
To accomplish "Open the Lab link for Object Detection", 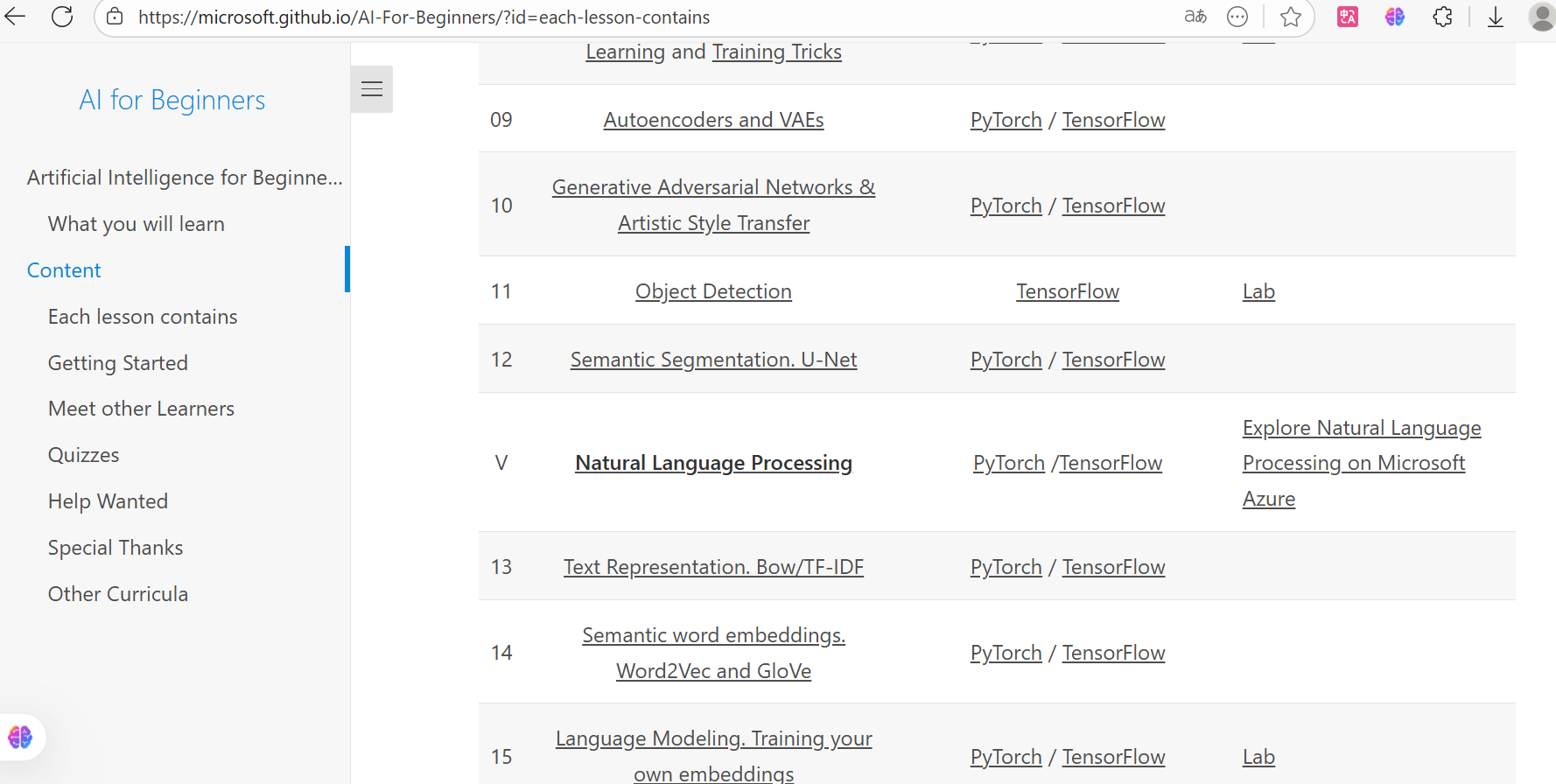I will (1258, 291).
